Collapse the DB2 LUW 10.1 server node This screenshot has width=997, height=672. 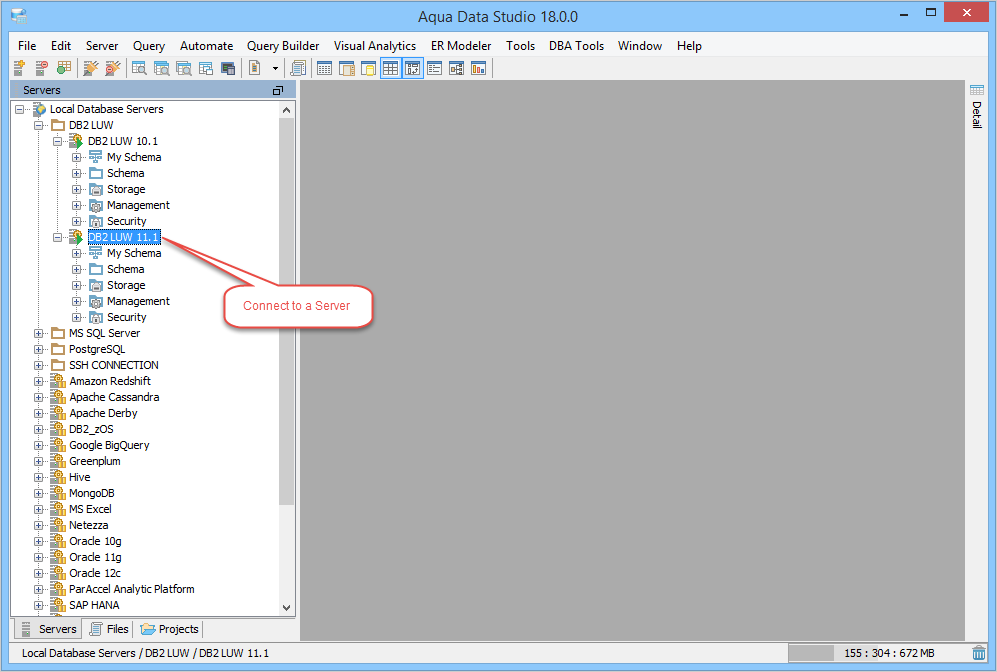pyautogui.click(x=58, y=141)
